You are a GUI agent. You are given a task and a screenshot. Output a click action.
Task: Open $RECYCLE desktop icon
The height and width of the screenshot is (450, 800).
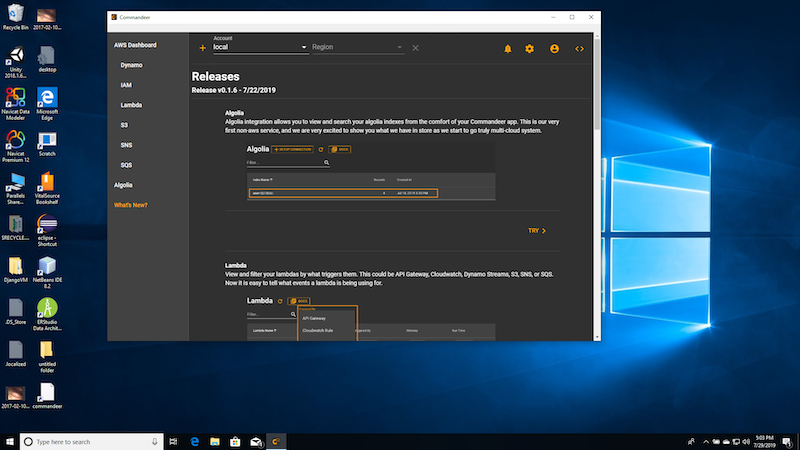click(x=15, y=228)
